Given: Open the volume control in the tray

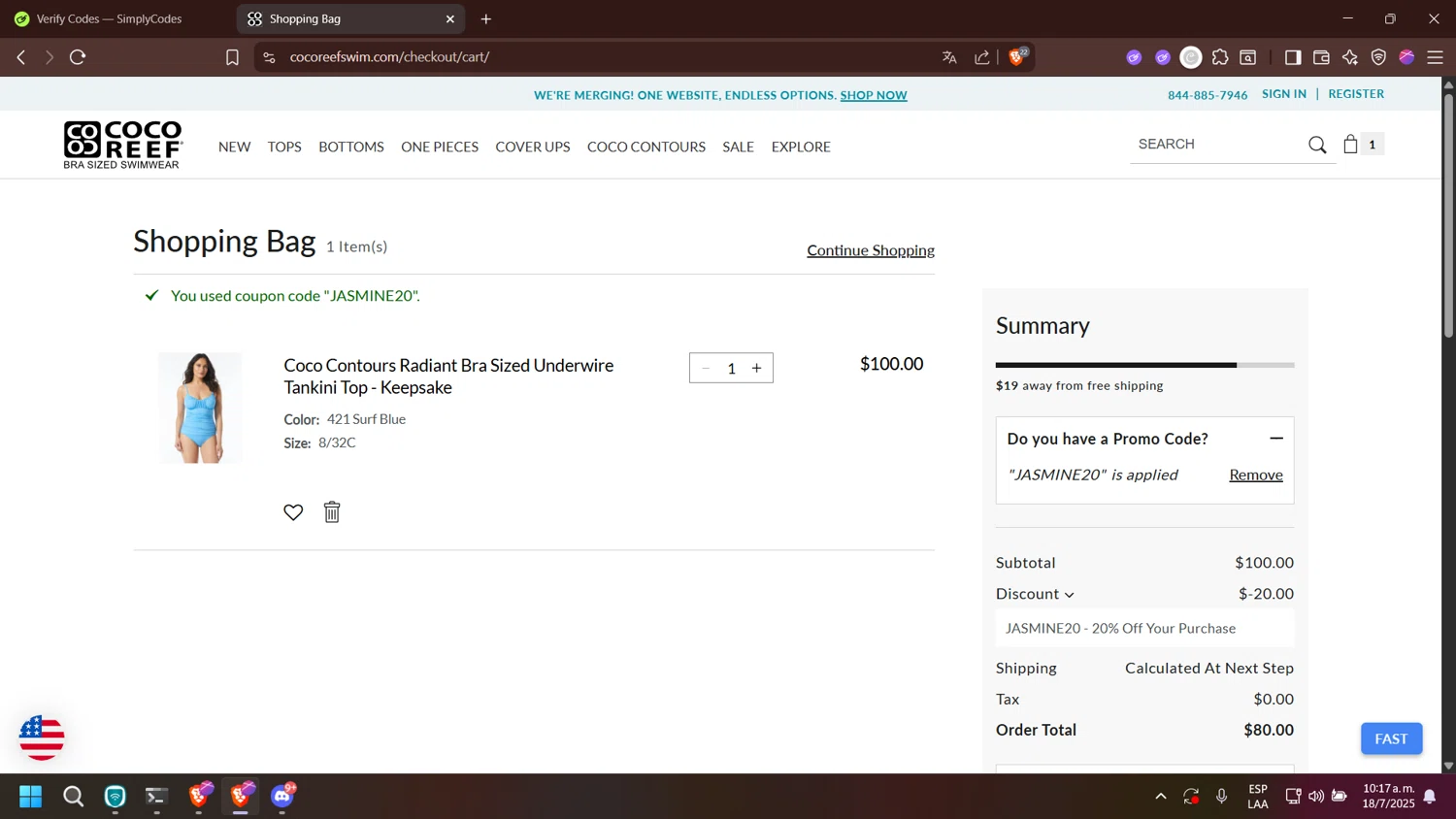Looking at the screenshot, I should pos(1316,796).
